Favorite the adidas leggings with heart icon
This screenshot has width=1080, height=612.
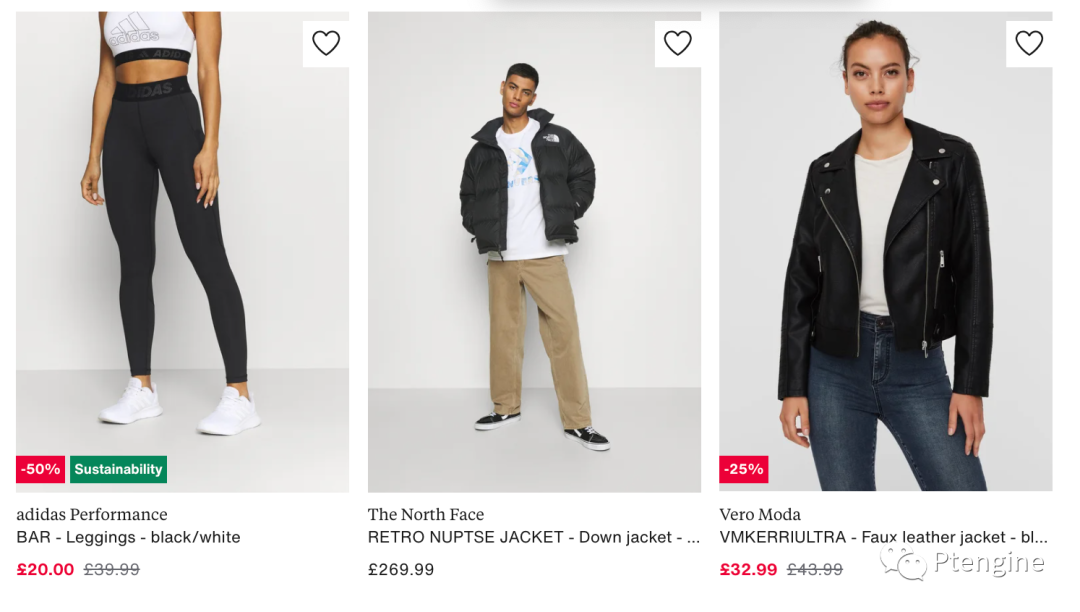coord(326,43)
